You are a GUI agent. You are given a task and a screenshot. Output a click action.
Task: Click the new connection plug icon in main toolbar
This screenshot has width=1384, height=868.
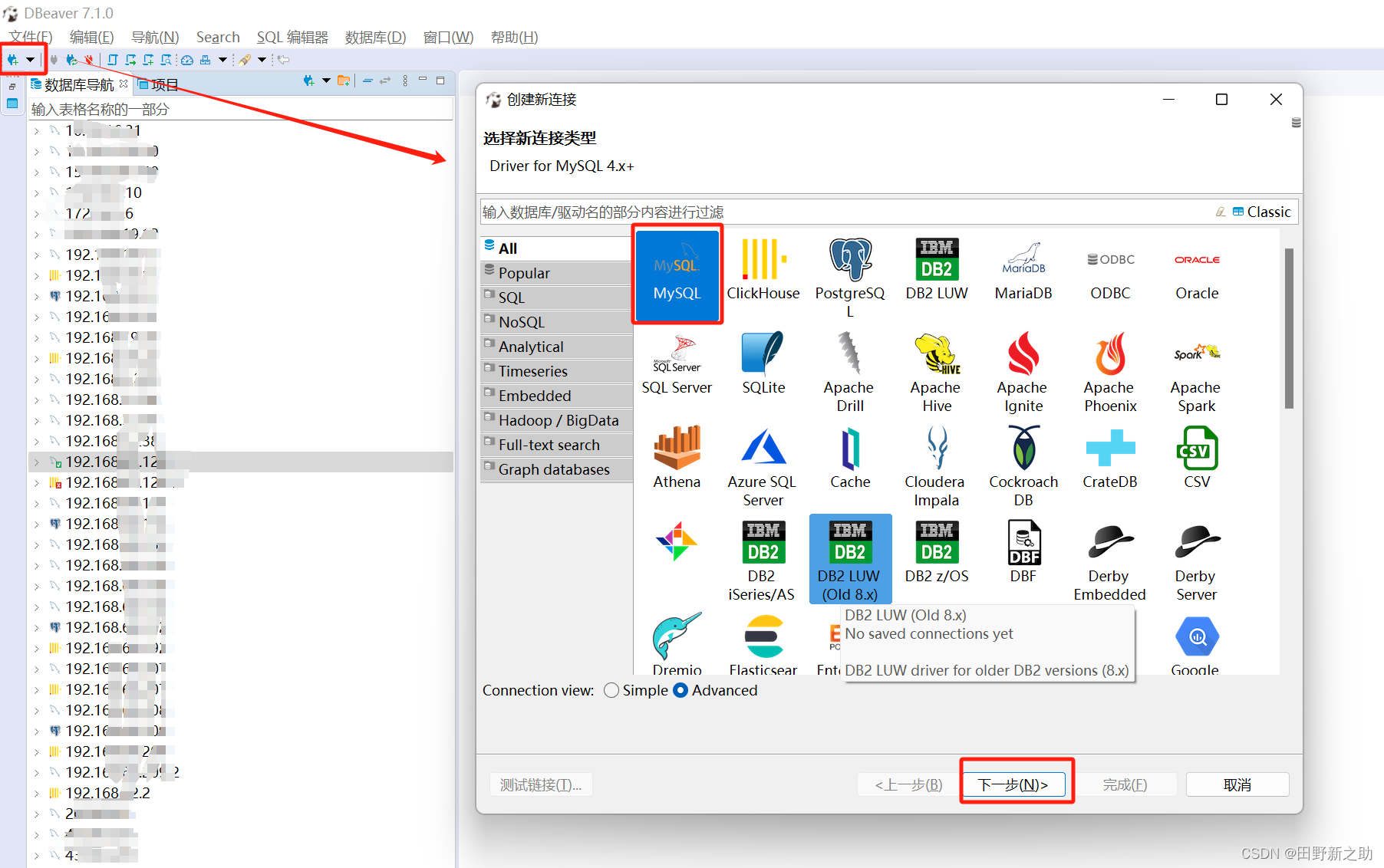(13, 59)
